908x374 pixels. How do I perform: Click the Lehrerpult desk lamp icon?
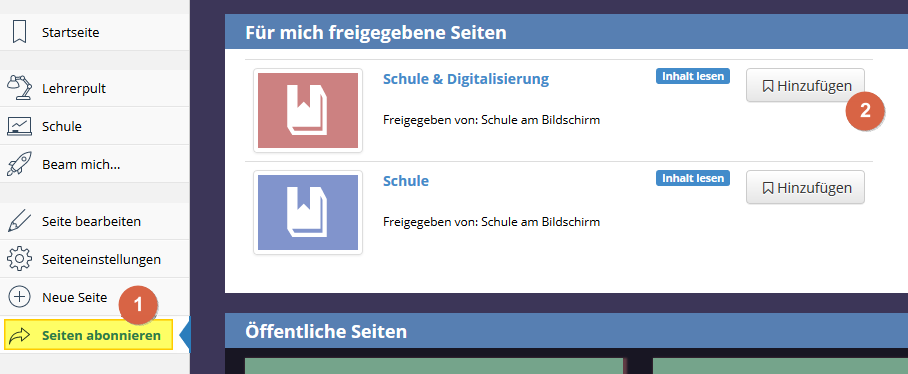(x=19, y=89)
